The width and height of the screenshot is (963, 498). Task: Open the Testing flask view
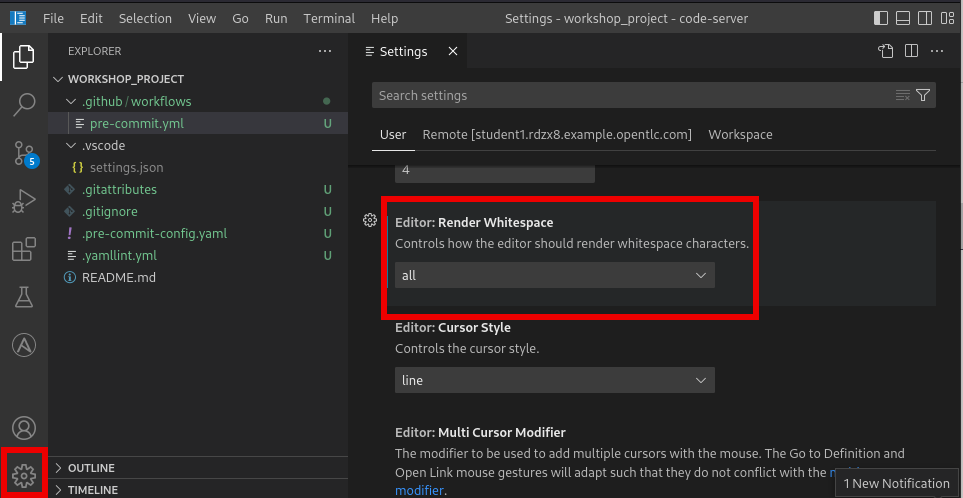(23, 298)
